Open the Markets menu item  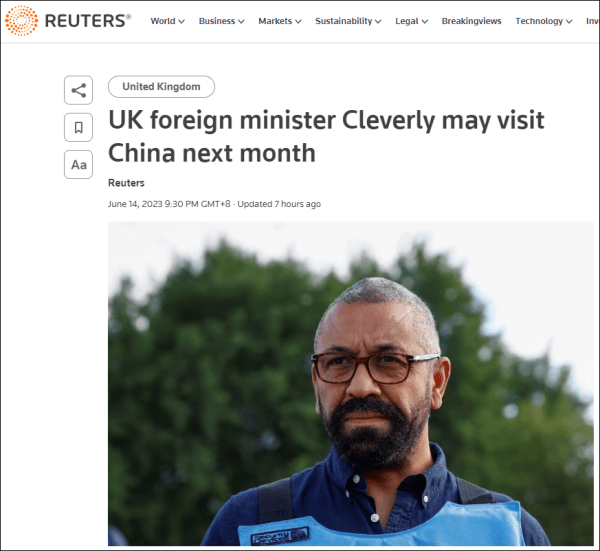[275, 21]
